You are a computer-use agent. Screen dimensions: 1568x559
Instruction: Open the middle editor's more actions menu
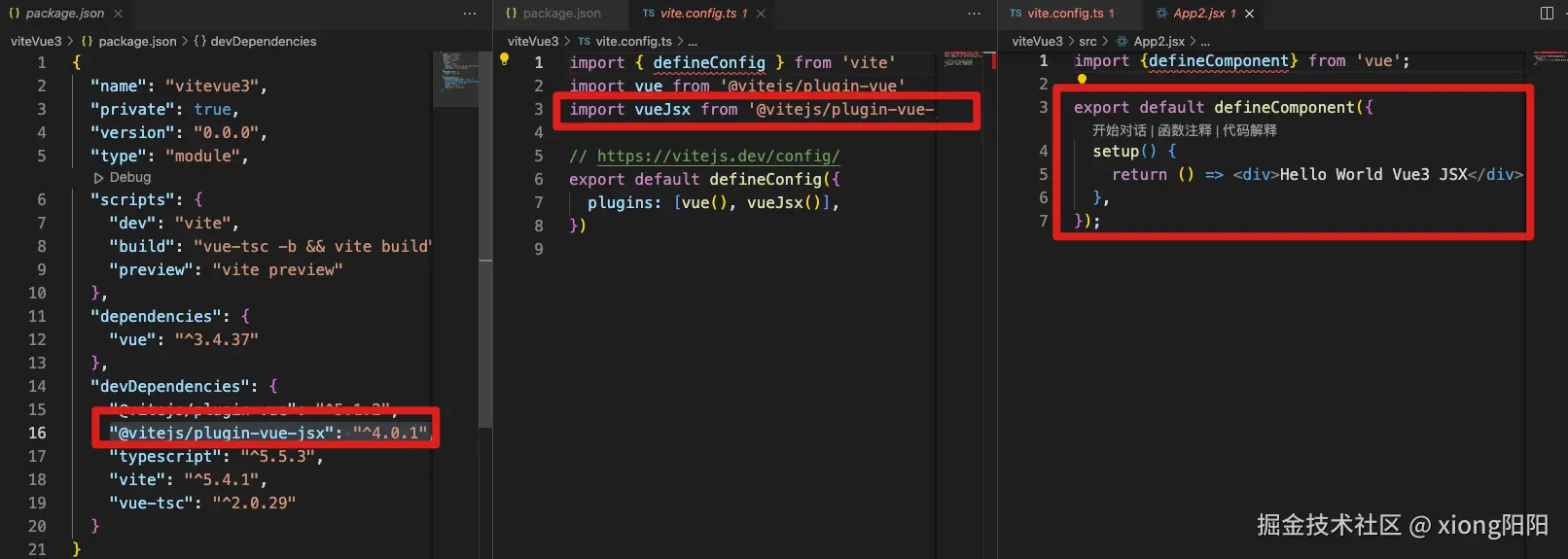[974, 14]
